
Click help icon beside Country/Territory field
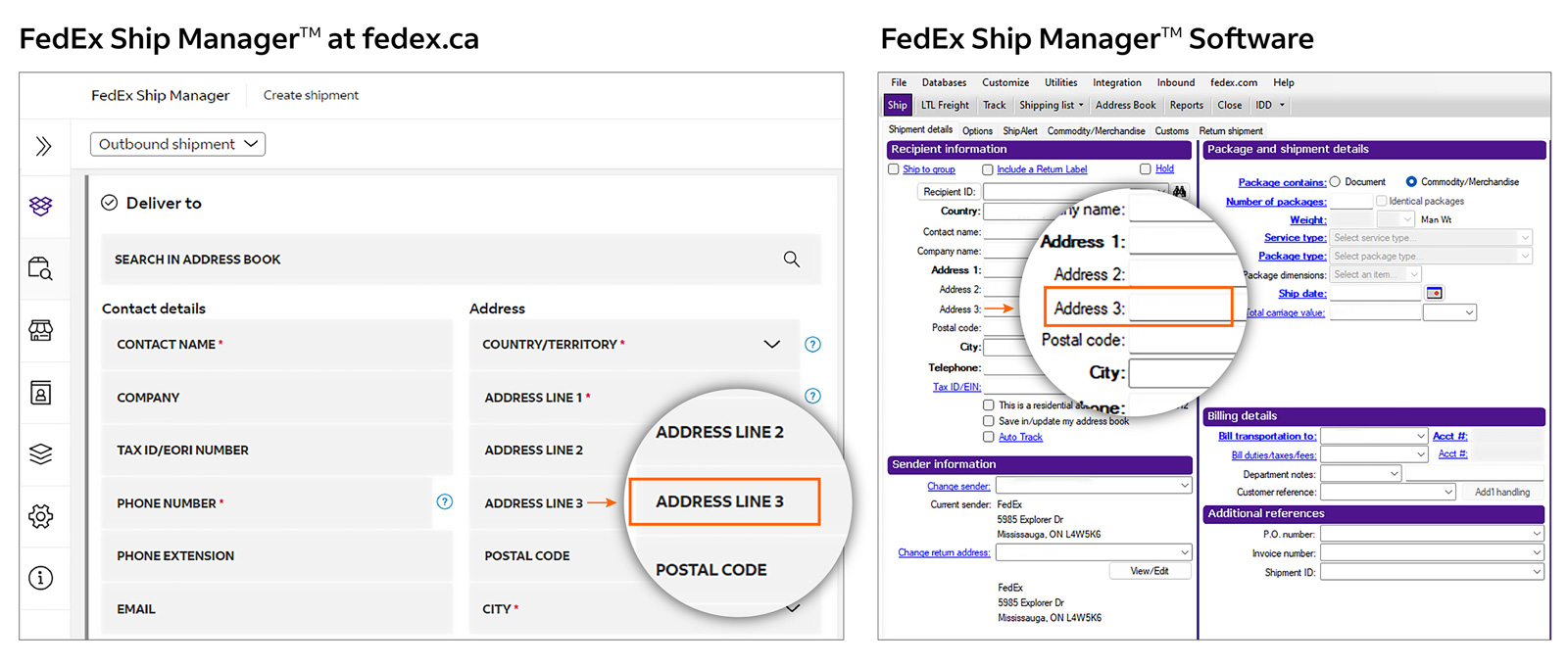pos(812,345)
